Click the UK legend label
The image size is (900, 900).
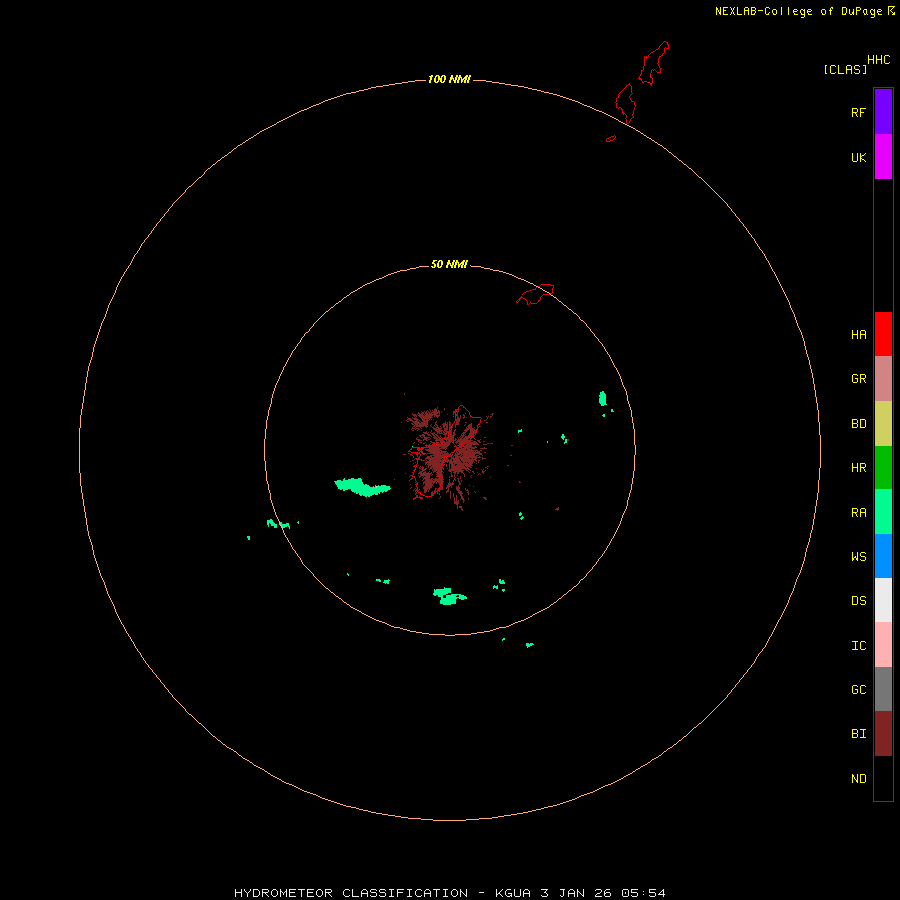[858, 158]
